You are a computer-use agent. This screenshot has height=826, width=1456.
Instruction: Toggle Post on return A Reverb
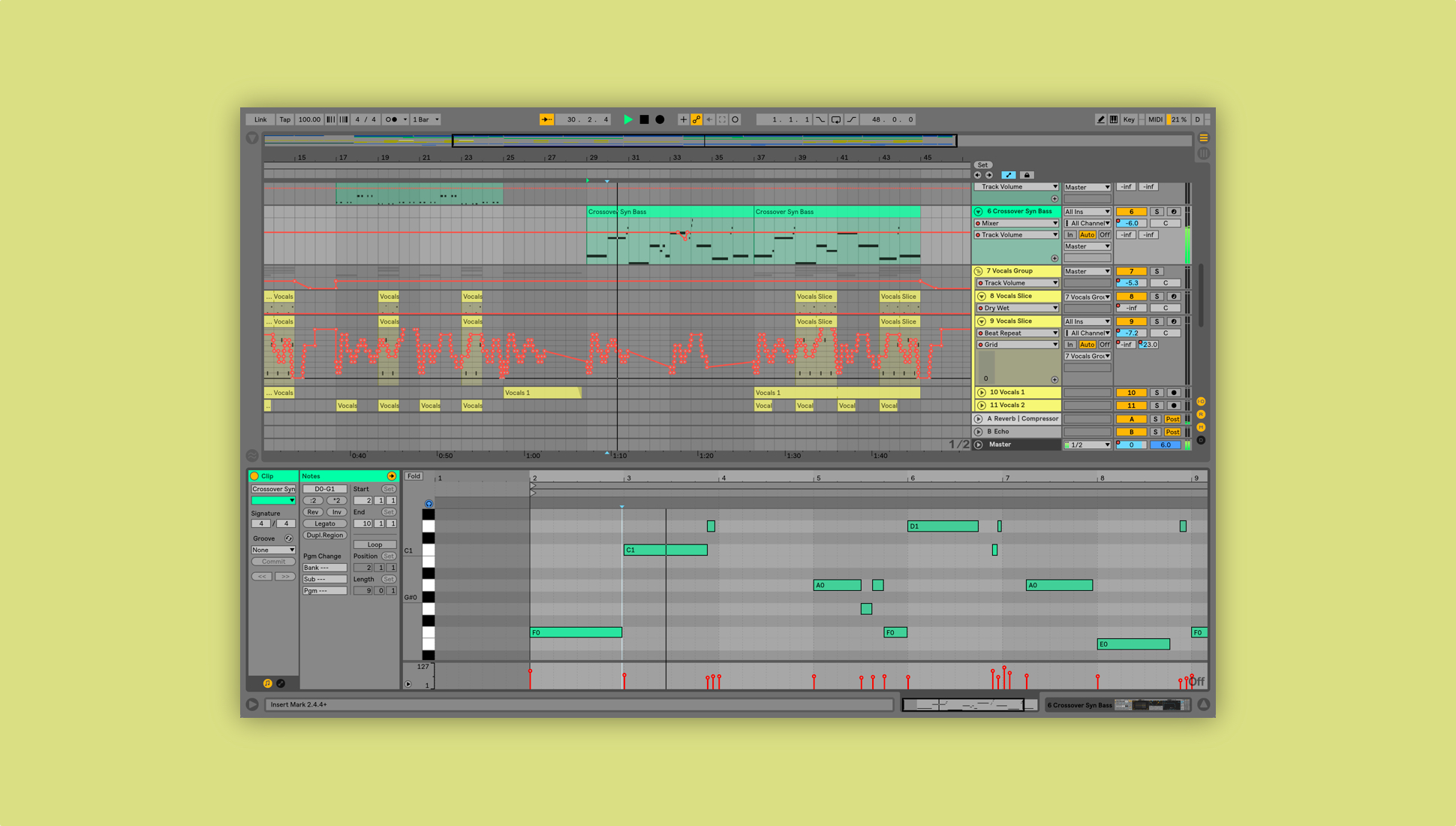[x=1172, y=419]
